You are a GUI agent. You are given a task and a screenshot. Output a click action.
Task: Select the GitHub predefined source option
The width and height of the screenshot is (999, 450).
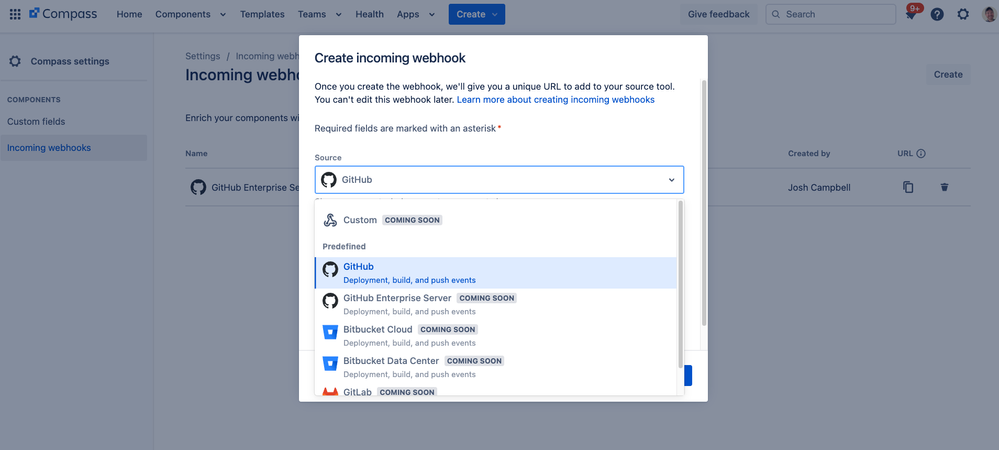tap(496, 273)
